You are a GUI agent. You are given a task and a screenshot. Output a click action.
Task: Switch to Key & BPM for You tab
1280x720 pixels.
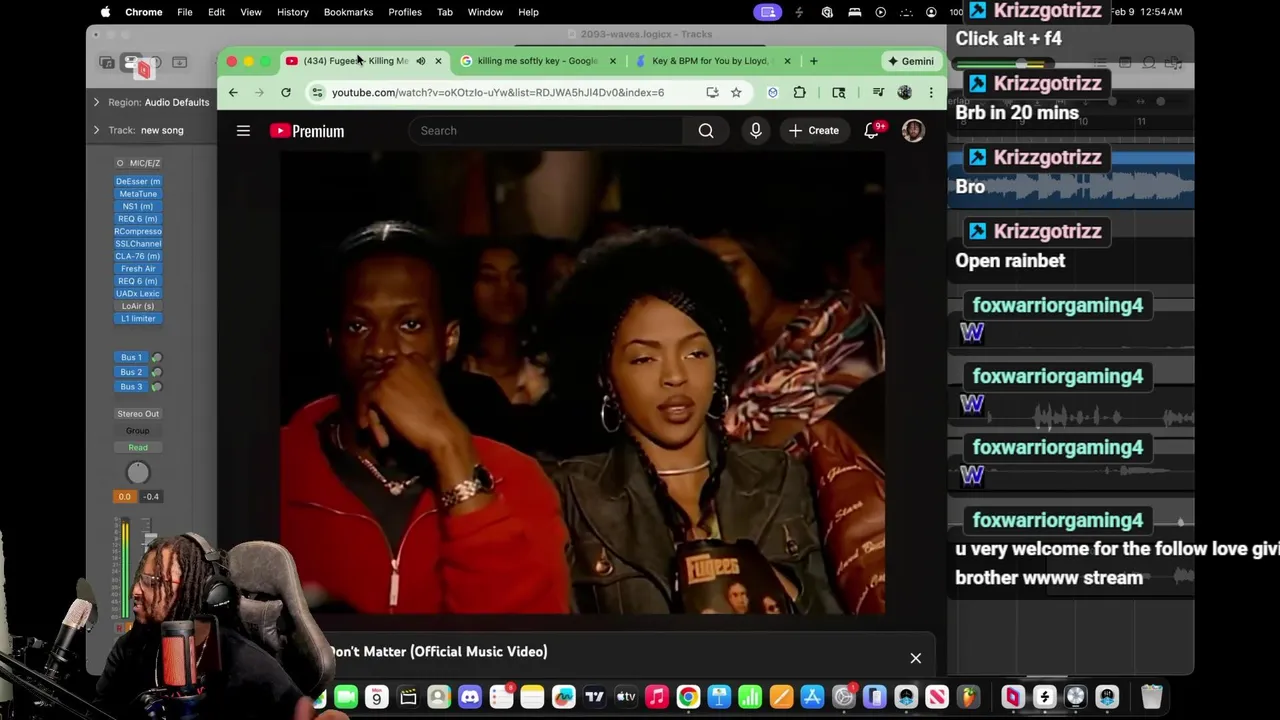(709, 61)
